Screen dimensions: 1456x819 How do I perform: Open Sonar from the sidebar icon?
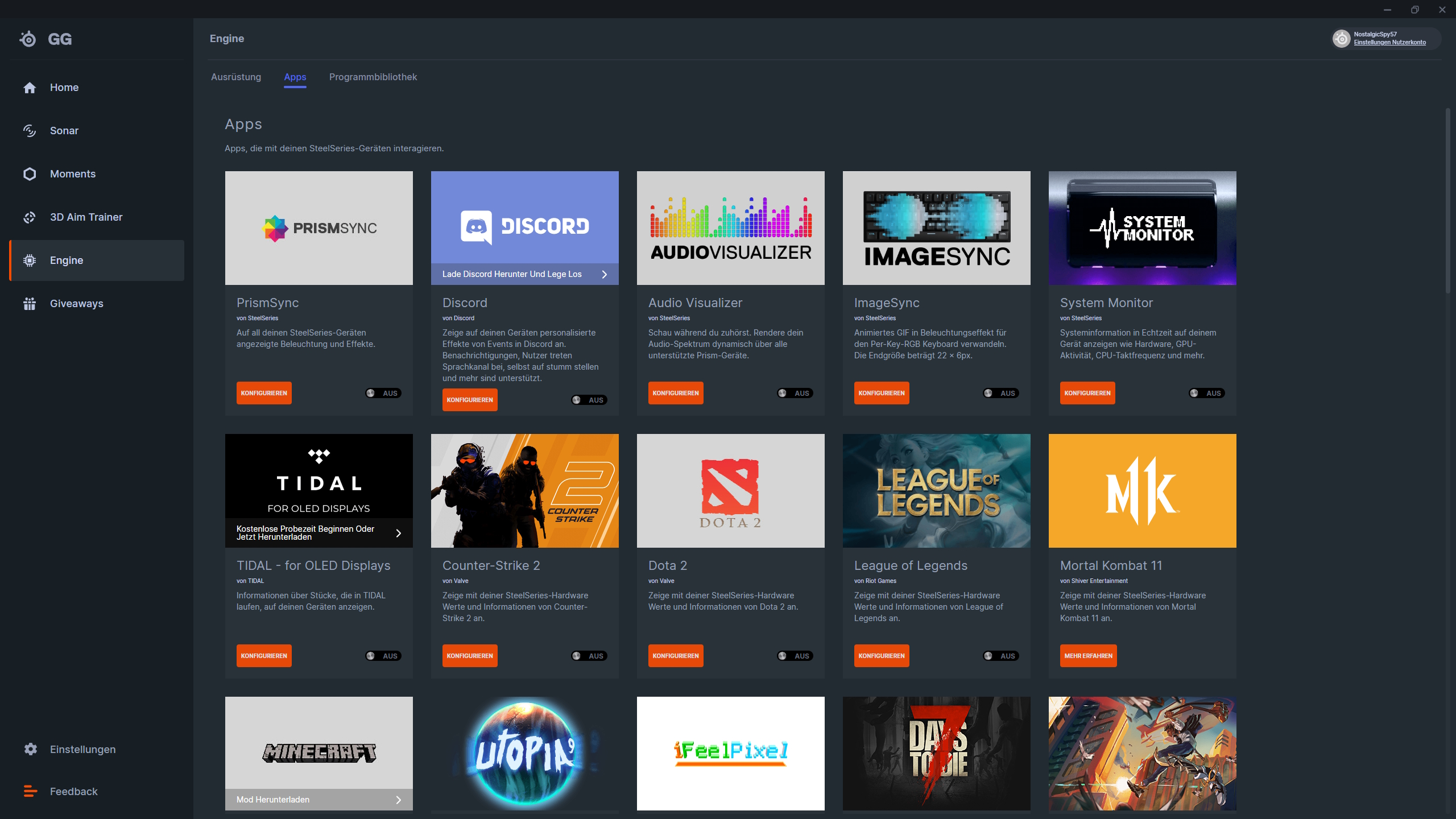(x=30, y=131)
